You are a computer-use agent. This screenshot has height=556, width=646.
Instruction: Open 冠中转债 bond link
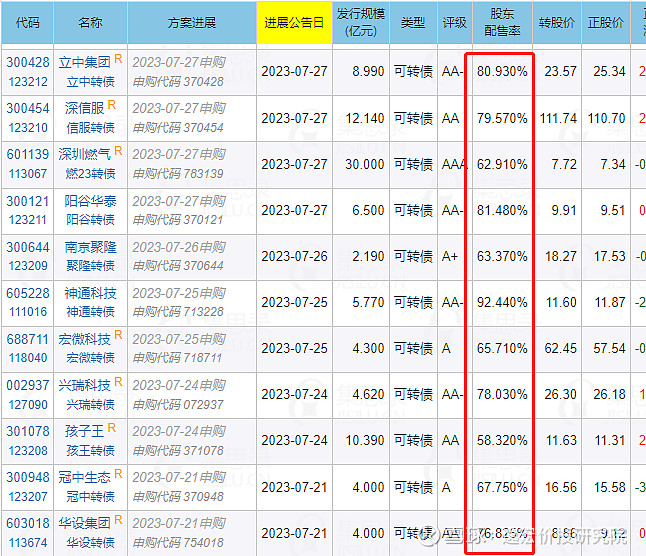[90, 497]
